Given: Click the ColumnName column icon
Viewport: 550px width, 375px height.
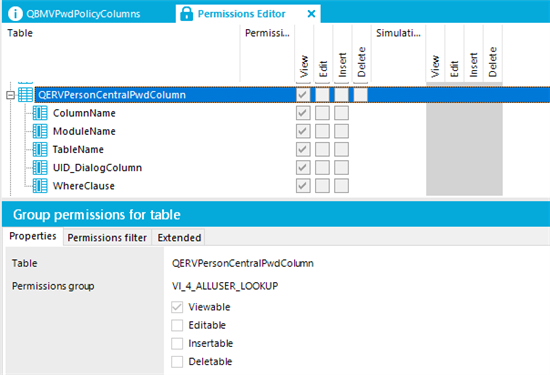Looking at the screenshot, I should click(x=40, y=113).
